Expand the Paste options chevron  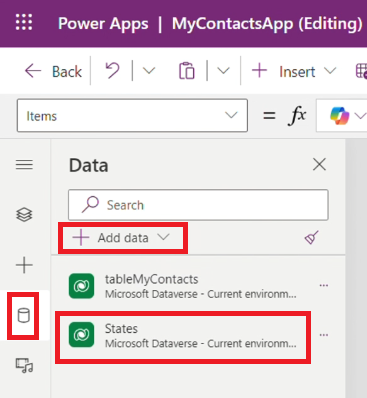pyautogui.click(x=223, y=71)
